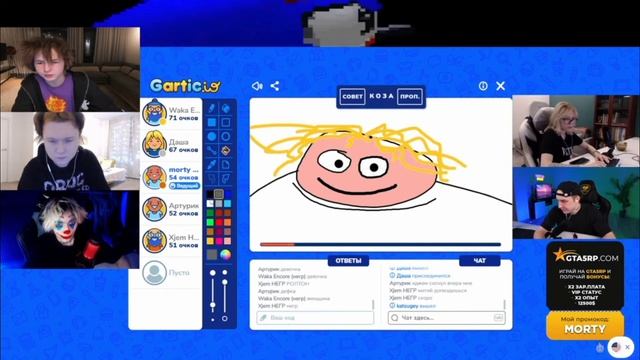Select the straight line tool
This screenshot has height=360, width=640.
[212, 151]
